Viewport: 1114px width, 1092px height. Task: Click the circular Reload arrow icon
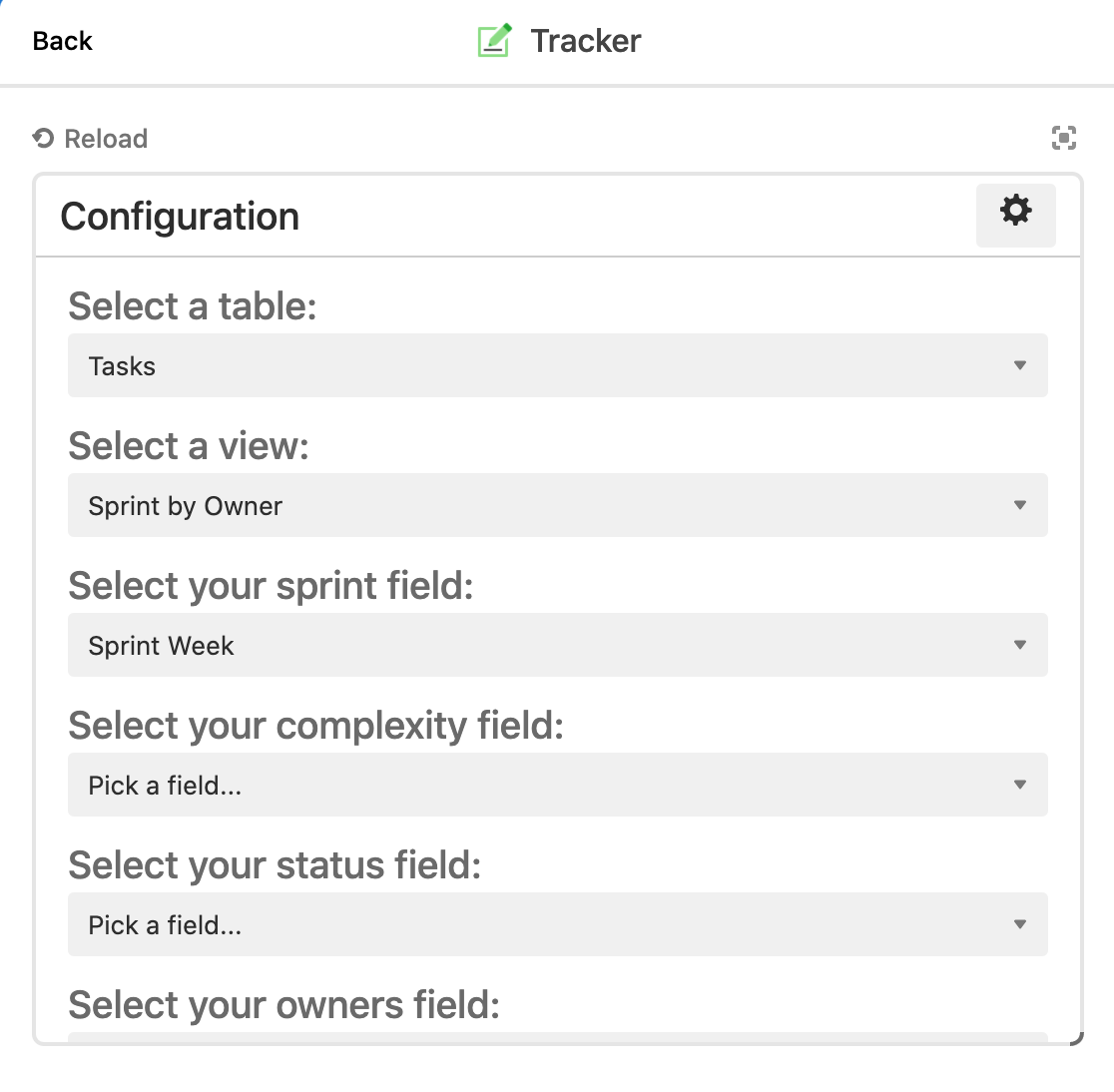[x=43, y=139]
